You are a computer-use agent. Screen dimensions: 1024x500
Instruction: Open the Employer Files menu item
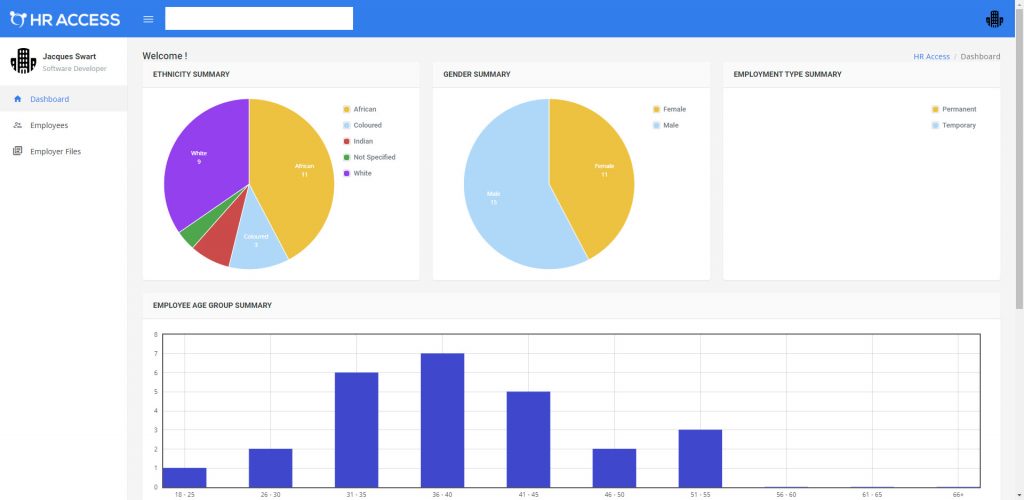pyautogui.click(x=63, y=151)
